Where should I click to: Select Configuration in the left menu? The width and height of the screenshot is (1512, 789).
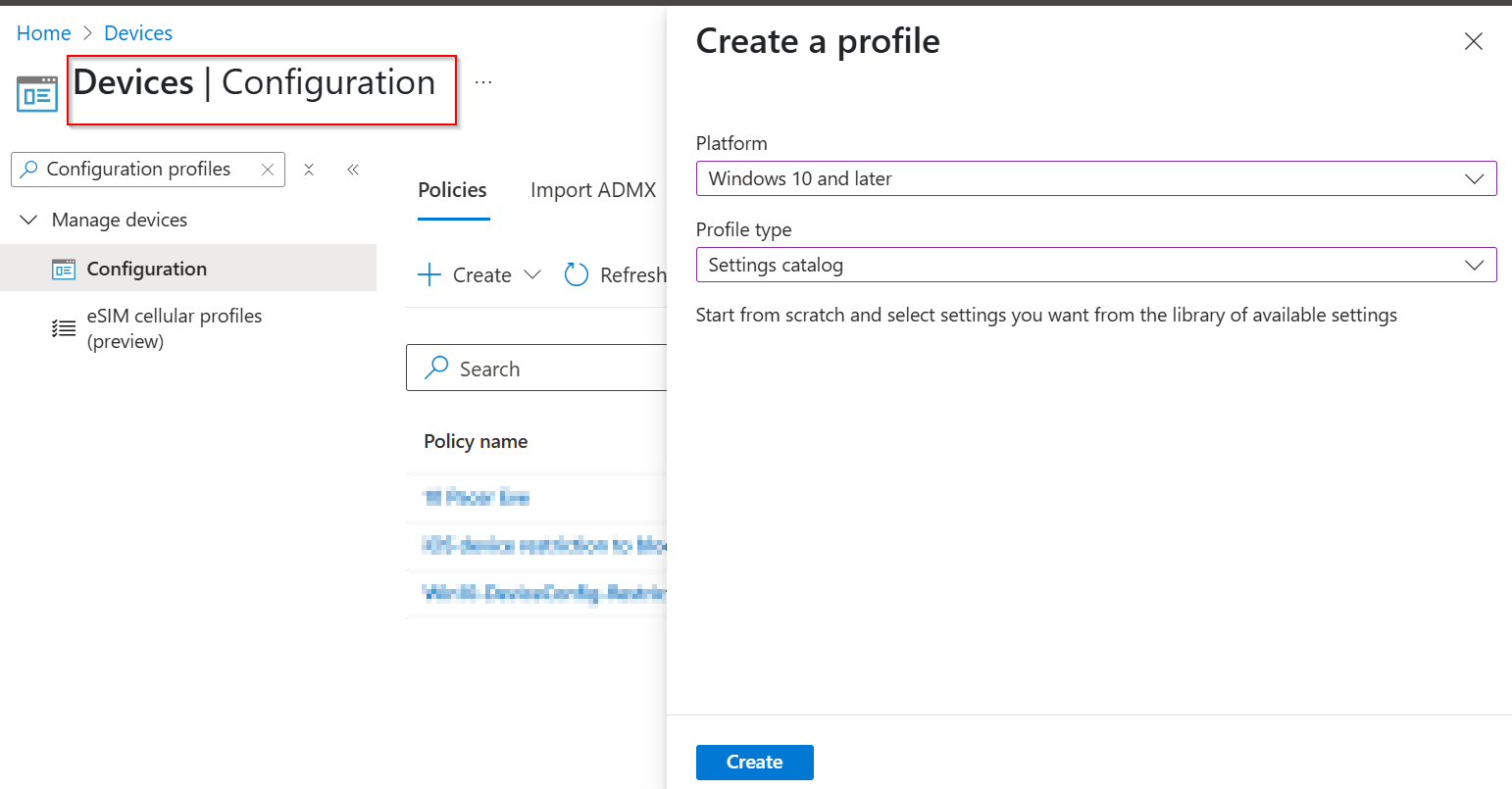click(x=188, y=269)
